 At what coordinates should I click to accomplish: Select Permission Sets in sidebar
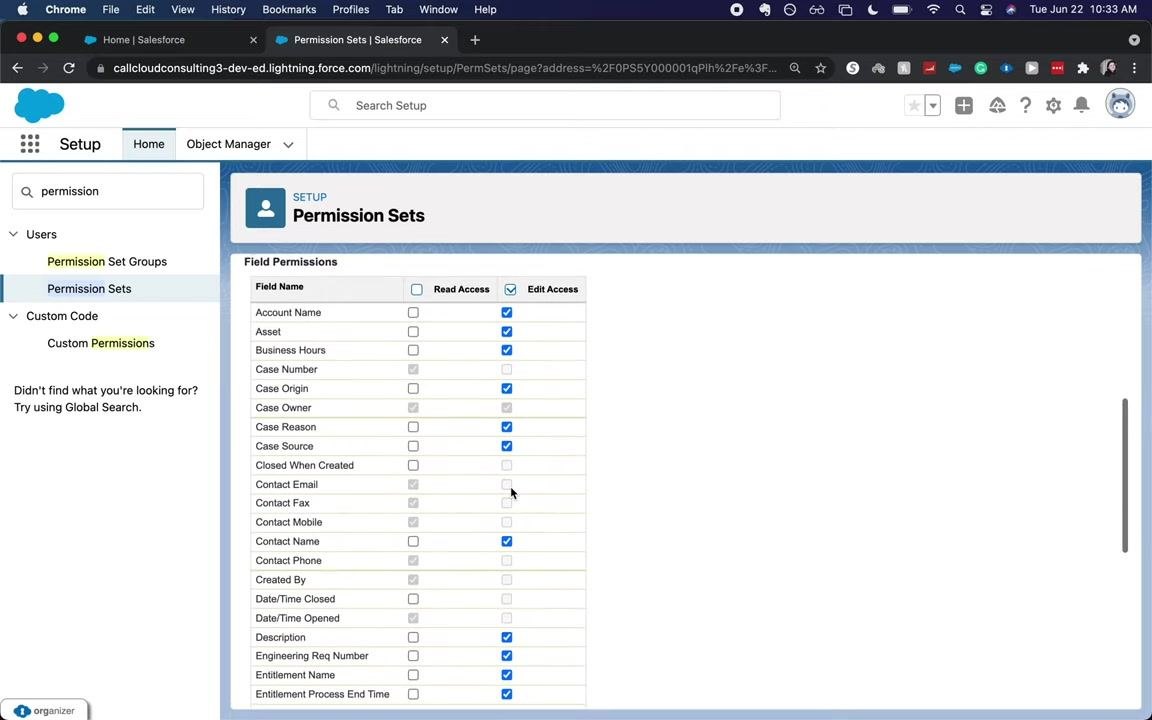[90, 289]
